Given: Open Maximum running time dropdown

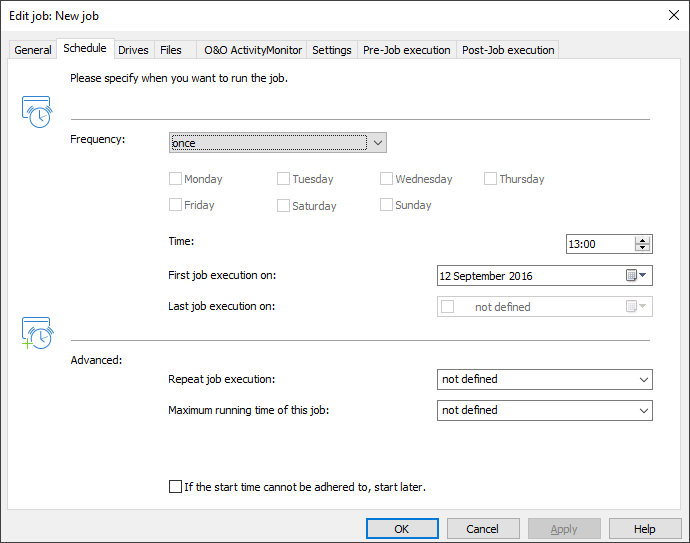Looking at the screenshot, I should (643, 410).
